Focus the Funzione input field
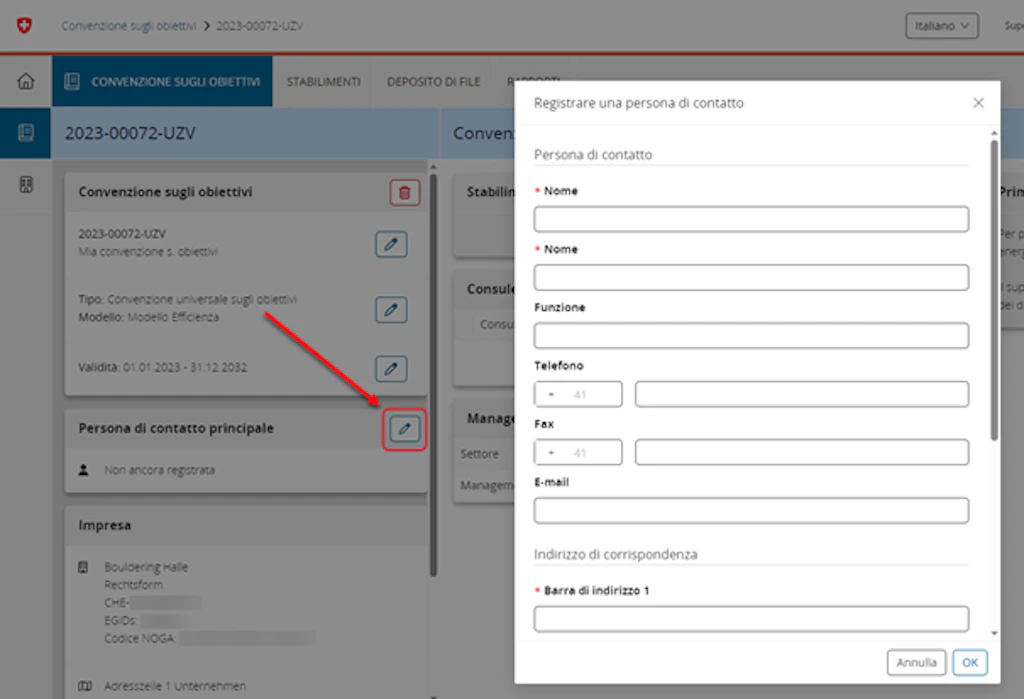The height and width of the screenshot is (699, 1024). (751, 336)
